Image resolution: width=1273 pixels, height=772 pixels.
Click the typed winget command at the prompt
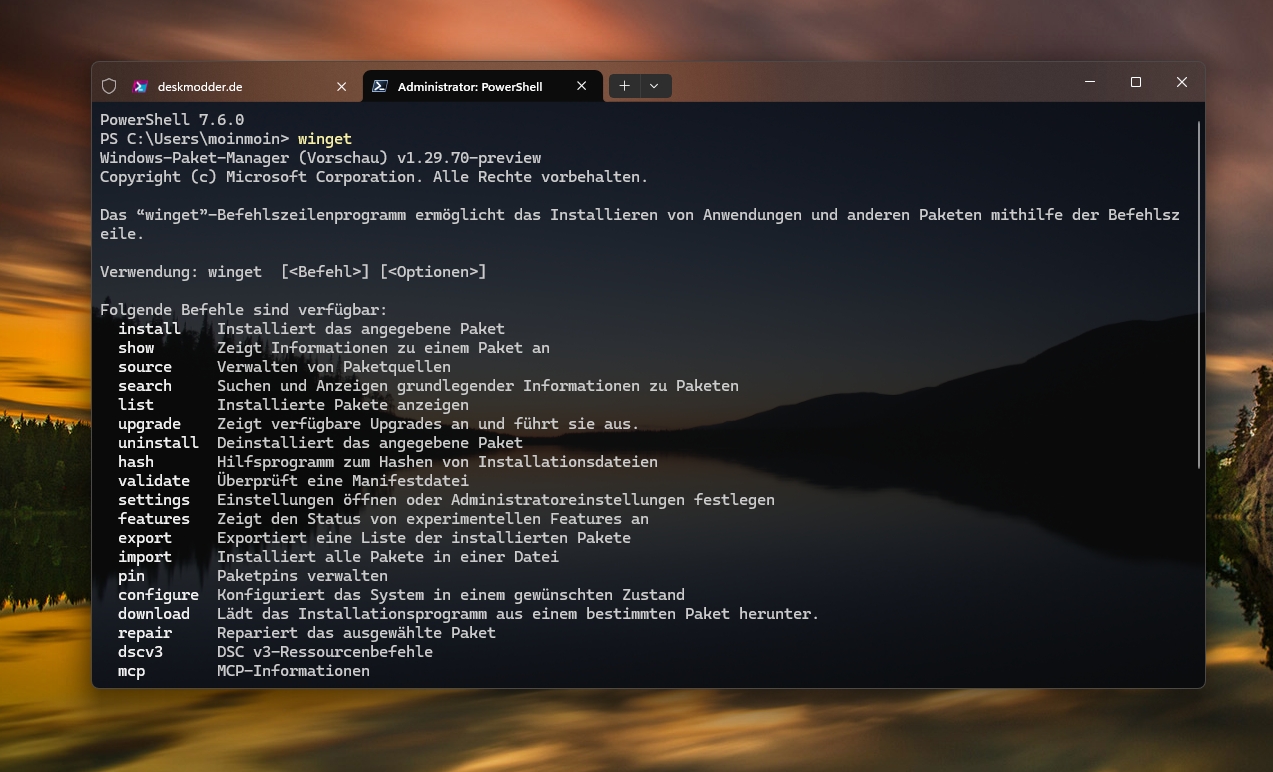(x=325, y=139)
